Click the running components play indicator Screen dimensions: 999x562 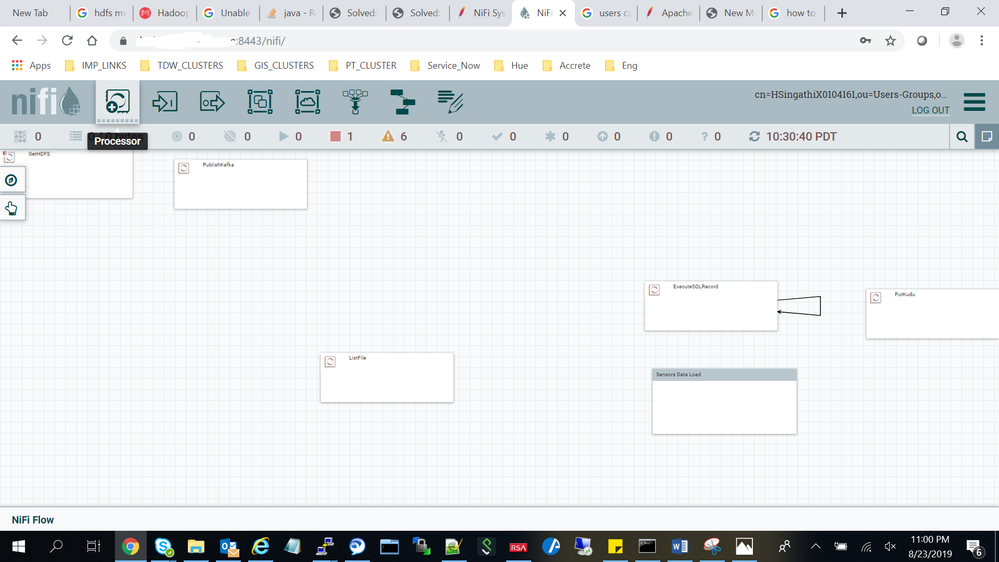[x=284, y=136]
